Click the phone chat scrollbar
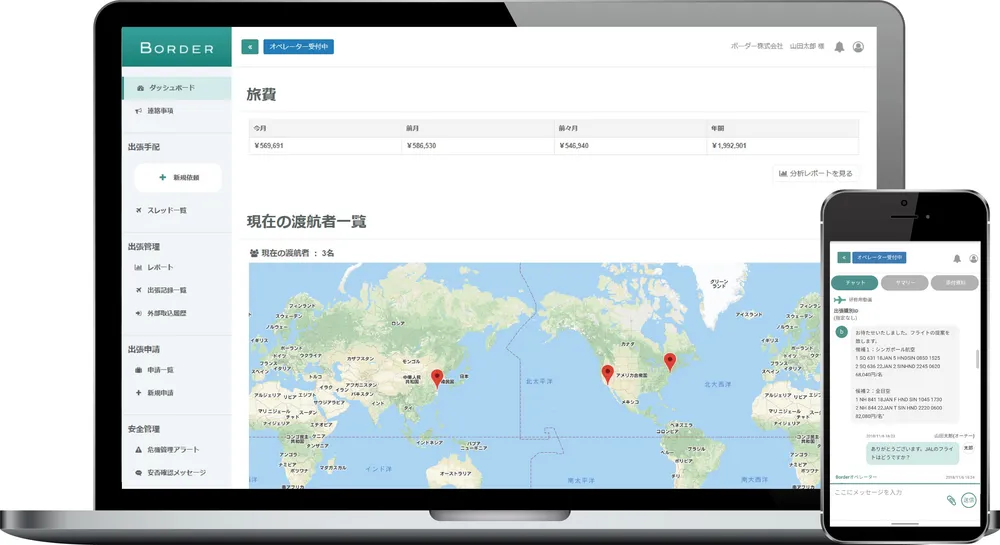 tap(977, 358)
